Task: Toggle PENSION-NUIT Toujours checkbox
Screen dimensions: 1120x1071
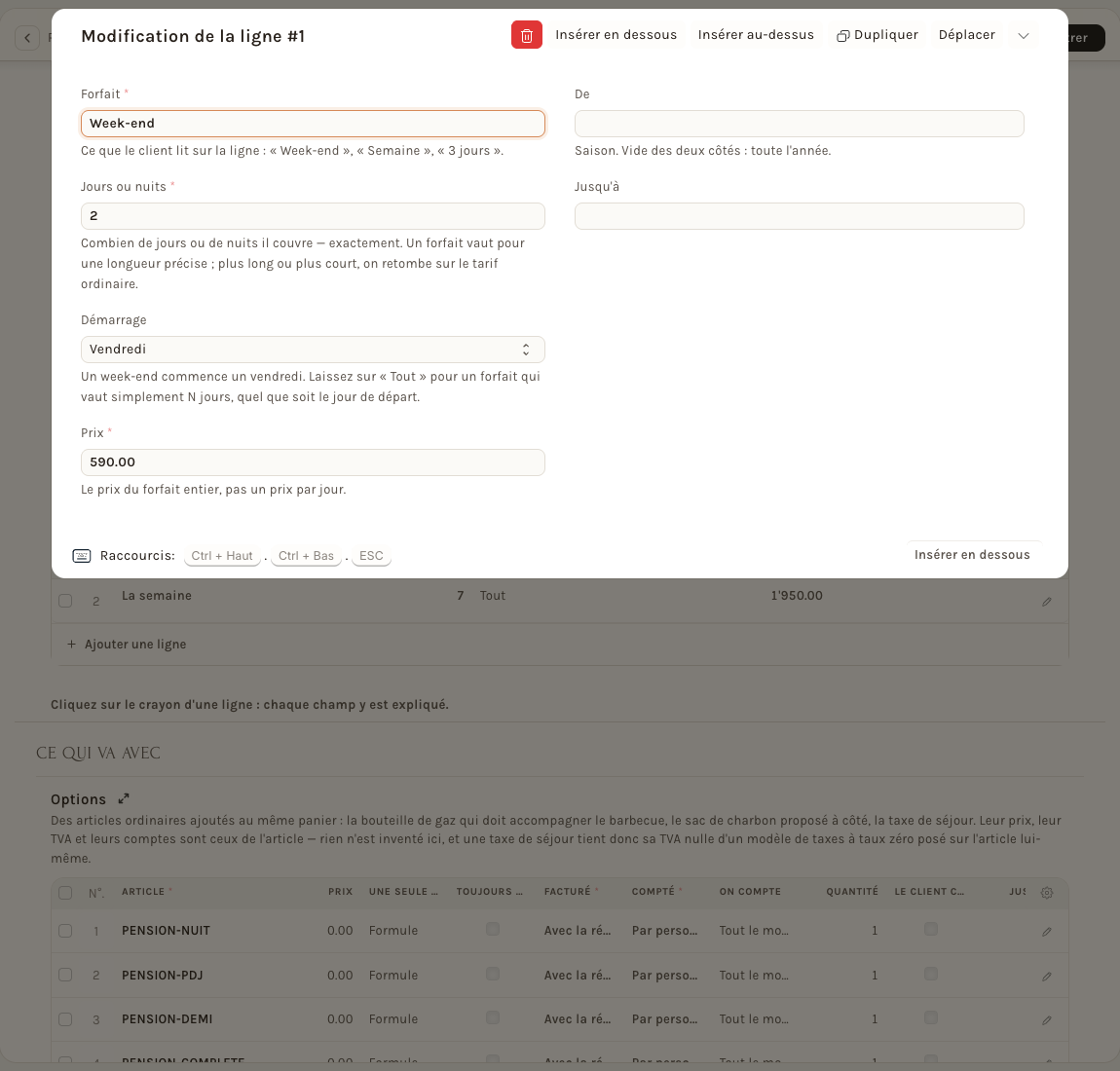Action: [492, 929]
